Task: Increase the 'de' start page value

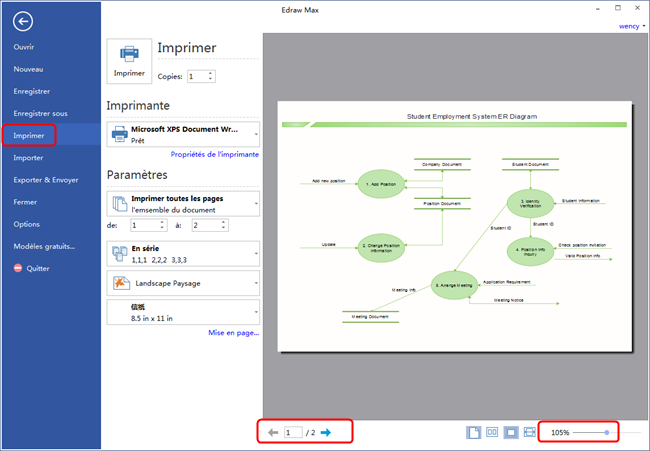Action: point(162,223)
